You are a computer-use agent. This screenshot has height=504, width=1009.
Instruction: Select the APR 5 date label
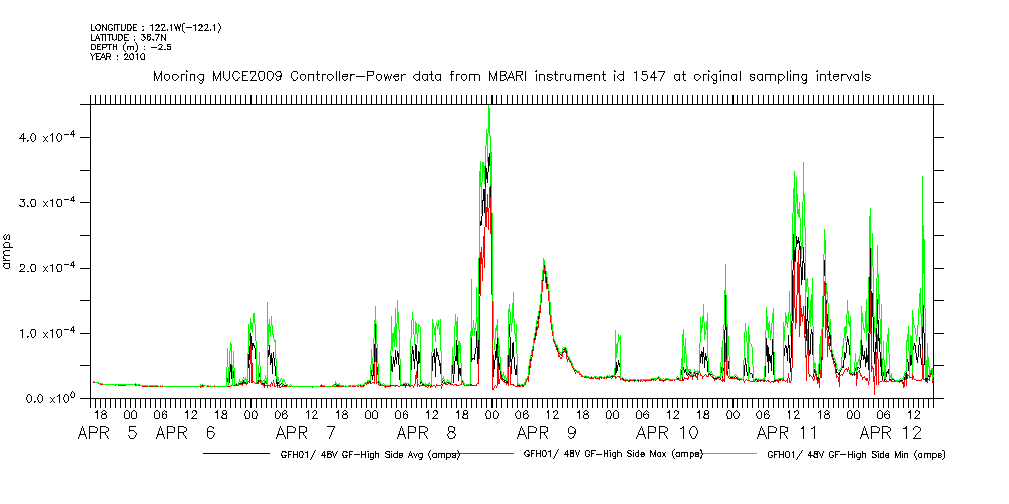(x=110, y=434)
